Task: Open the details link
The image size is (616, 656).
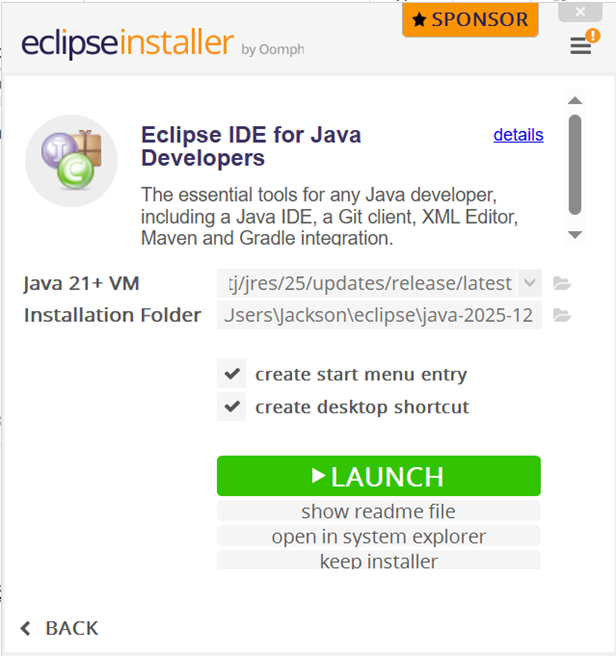Action: [x=518, y=135]
